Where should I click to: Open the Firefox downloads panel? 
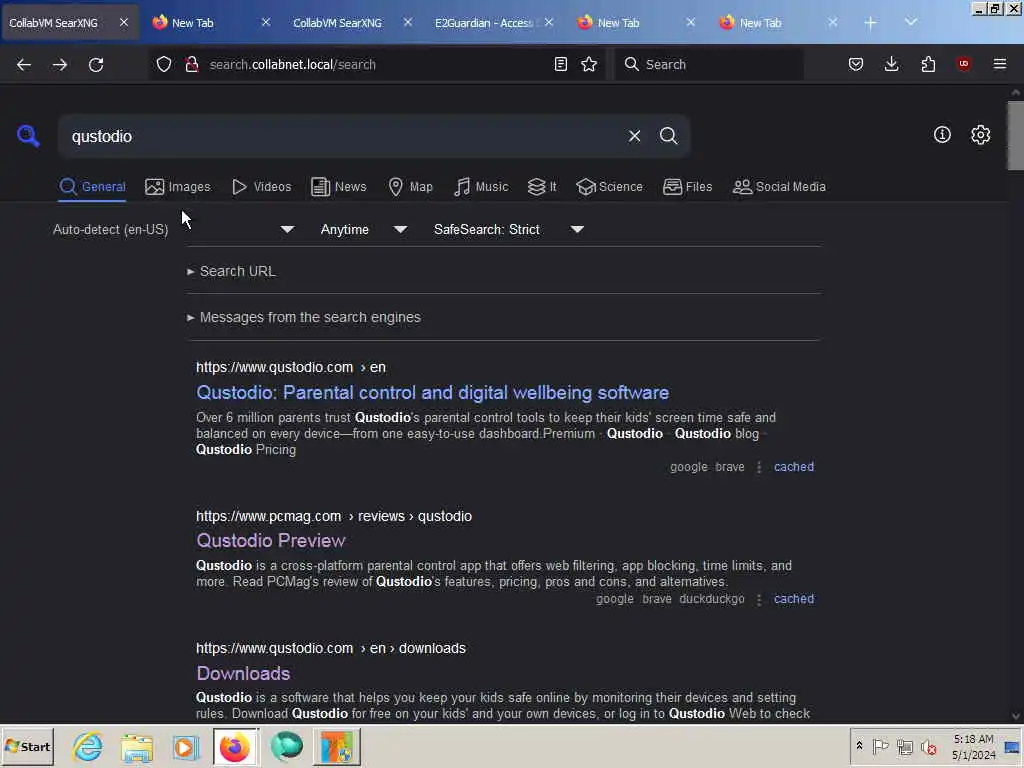[x=891, y=64]
